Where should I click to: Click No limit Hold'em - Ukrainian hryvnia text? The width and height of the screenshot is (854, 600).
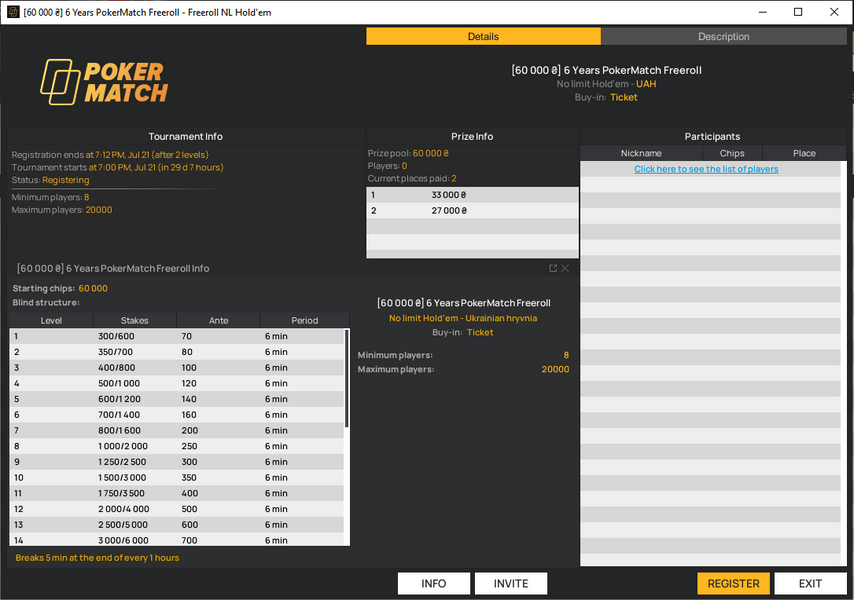click(463, 318)
